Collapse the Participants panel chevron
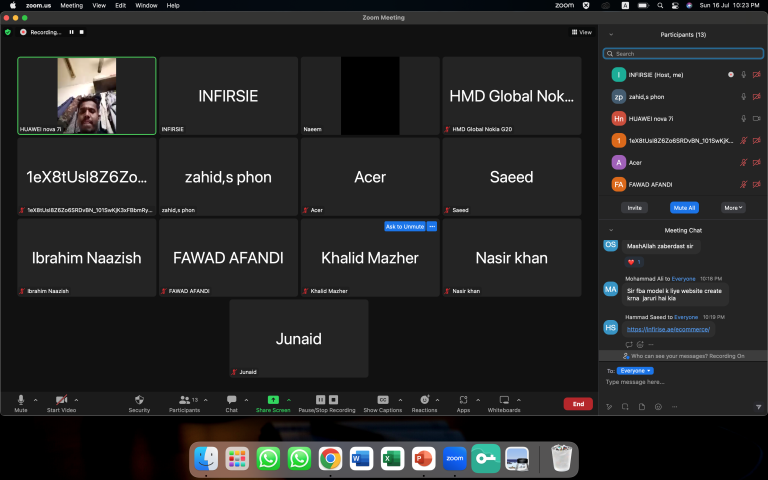 pos(611,35)
